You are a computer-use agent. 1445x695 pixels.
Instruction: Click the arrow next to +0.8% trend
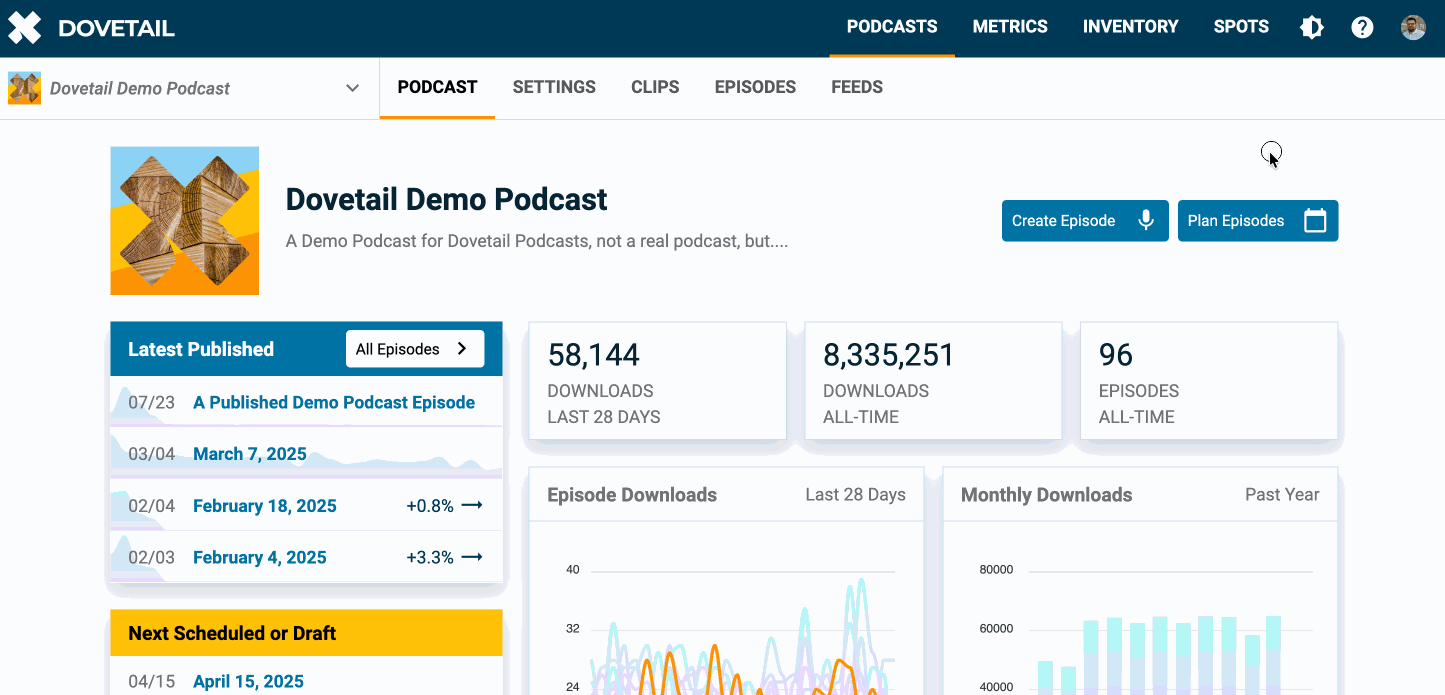[472, 506]
